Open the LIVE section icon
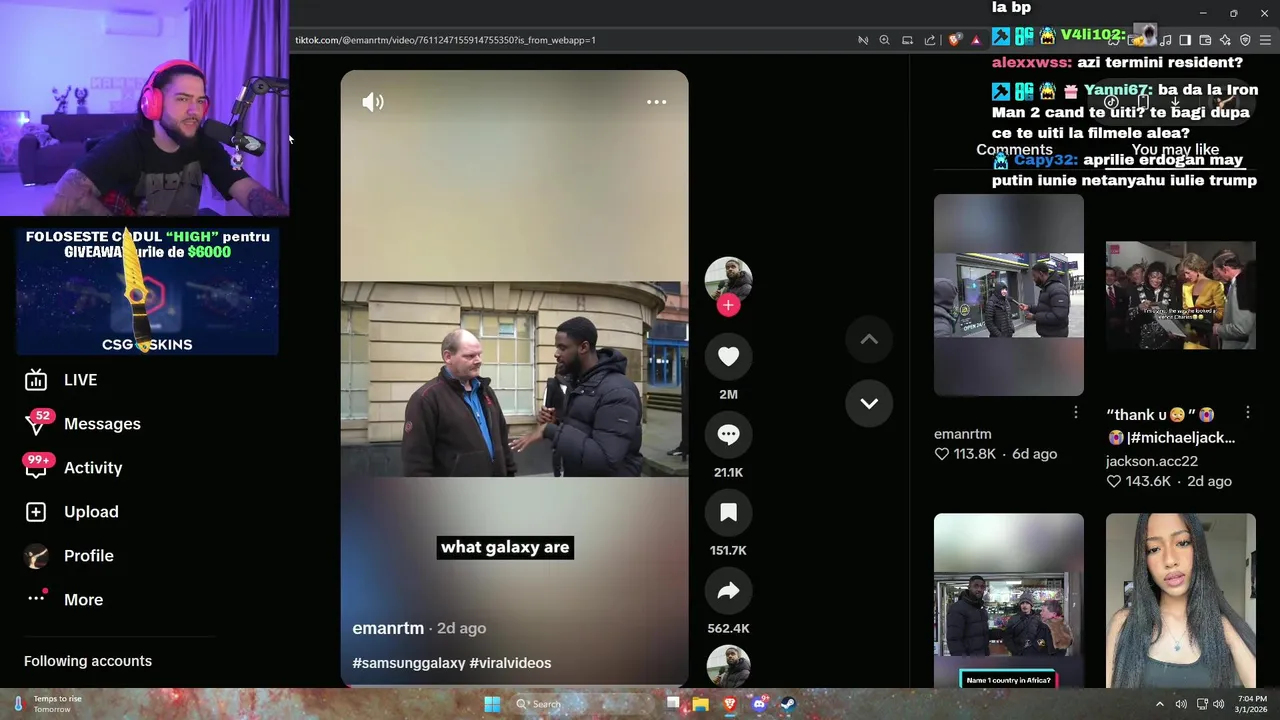 click(36, 380)
